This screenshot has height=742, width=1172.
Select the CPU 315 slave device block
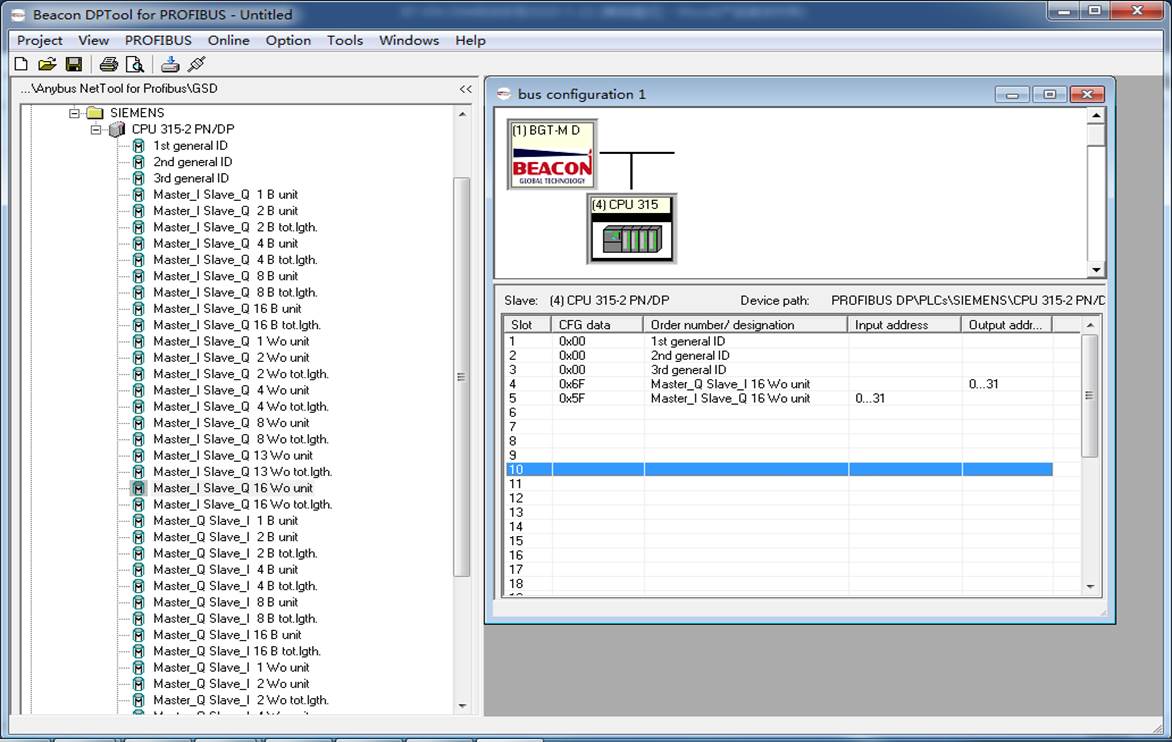coord(632,229)
